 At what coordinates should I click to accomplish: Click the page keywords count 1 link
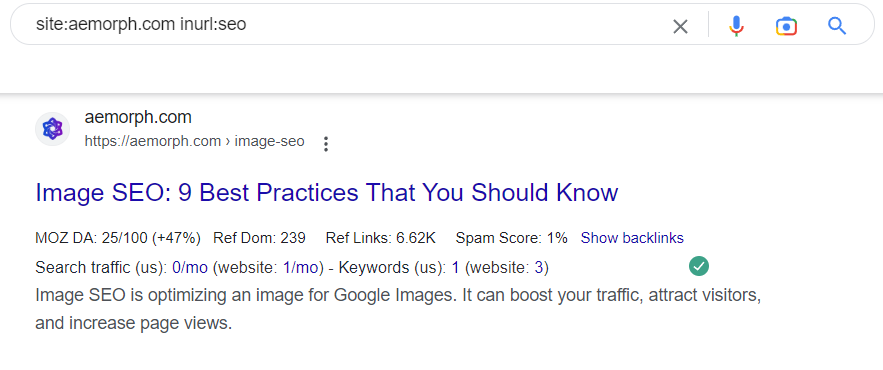[455, 268]
